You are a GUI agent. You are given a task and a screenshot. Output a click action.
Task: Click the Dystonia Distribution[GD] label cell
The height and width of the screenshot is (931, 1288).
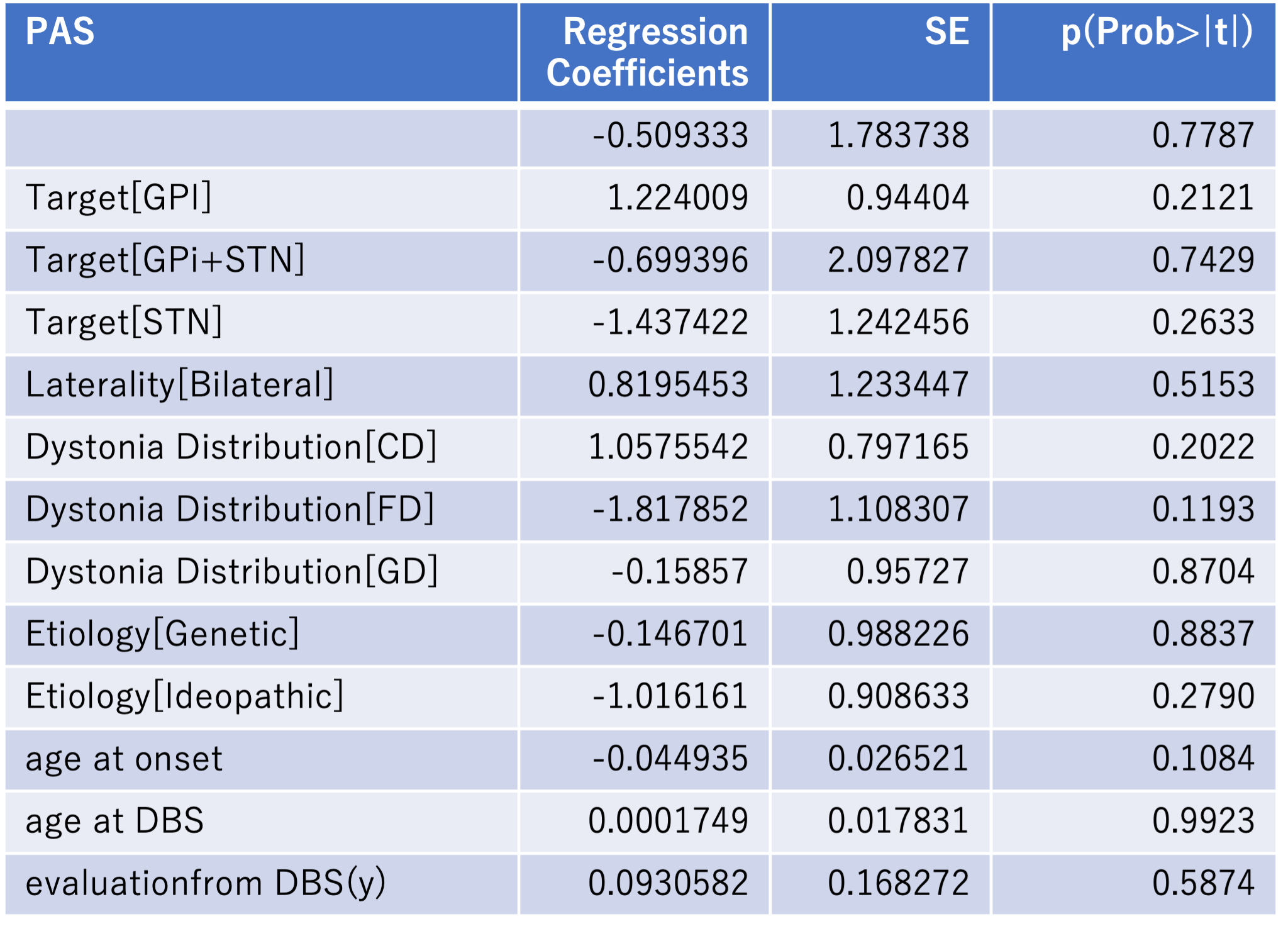coord(231,571)
